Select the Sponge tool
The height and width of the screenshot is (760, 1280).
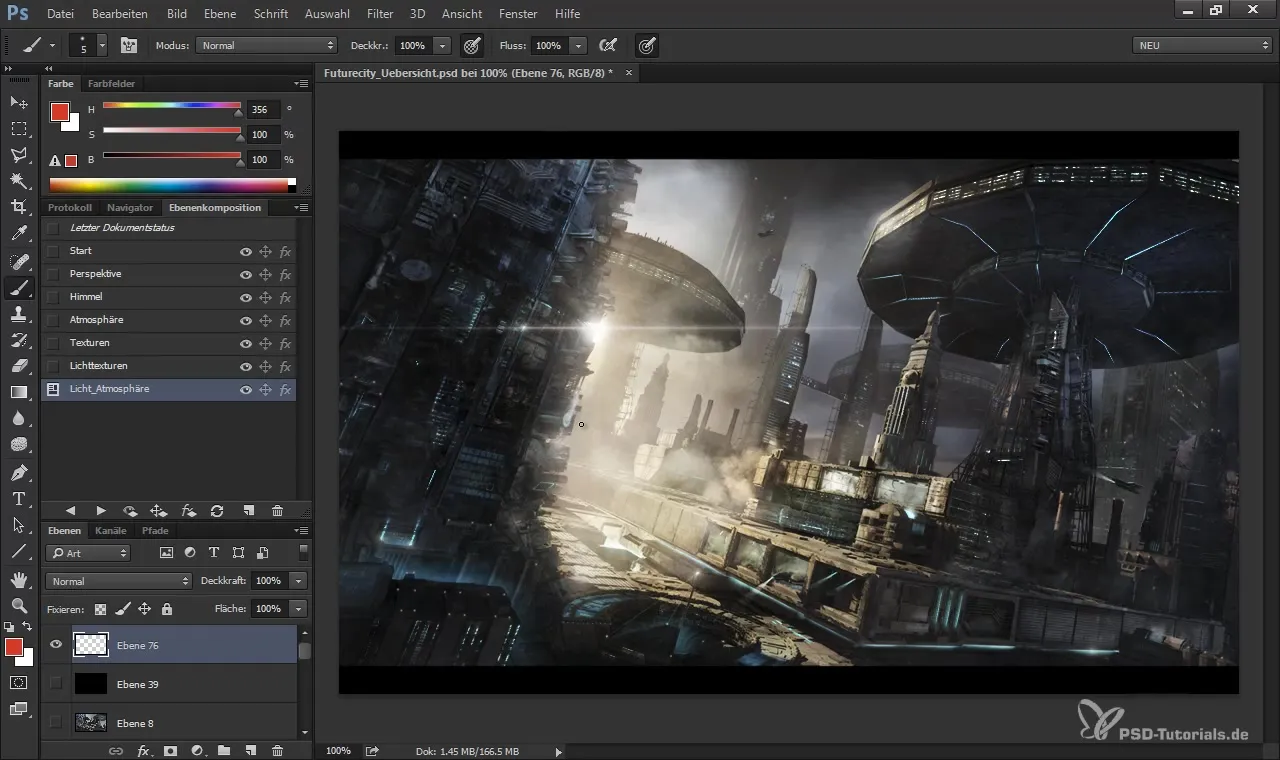click(x=19, y=444)
